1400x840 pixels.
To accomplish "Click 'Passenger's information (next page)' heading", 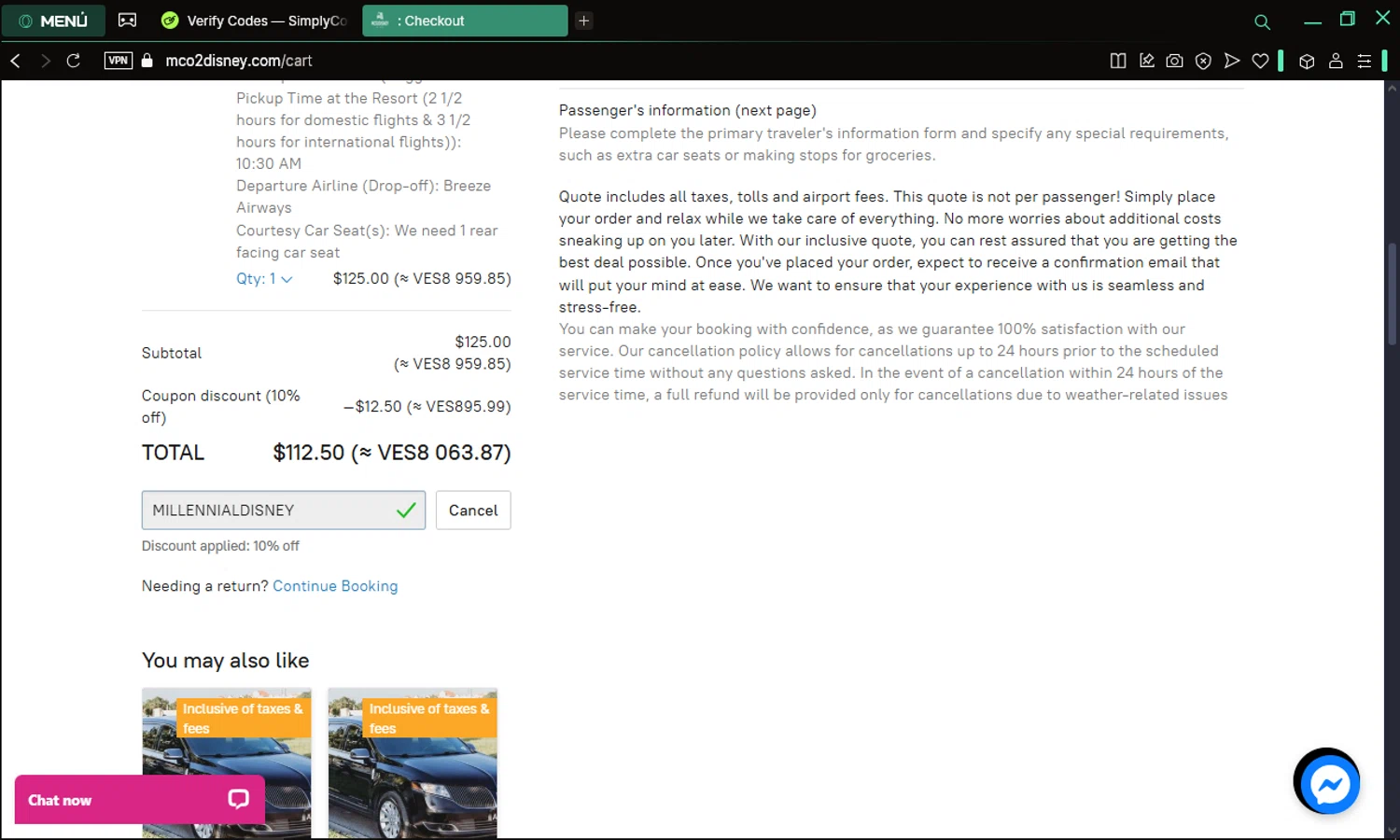I will tap(687, 110).
